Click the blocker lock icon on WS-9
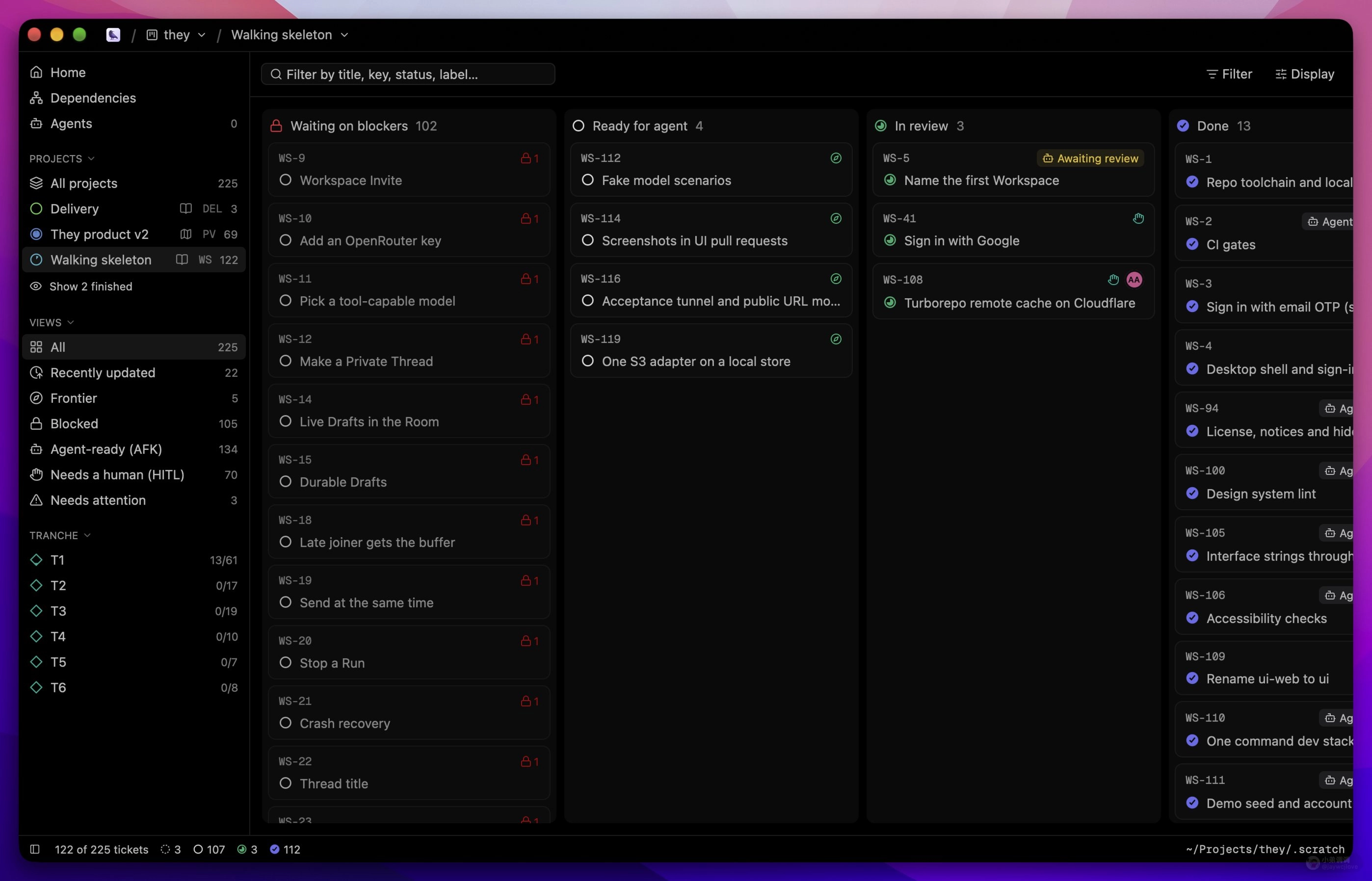 [x=526, y=158]
